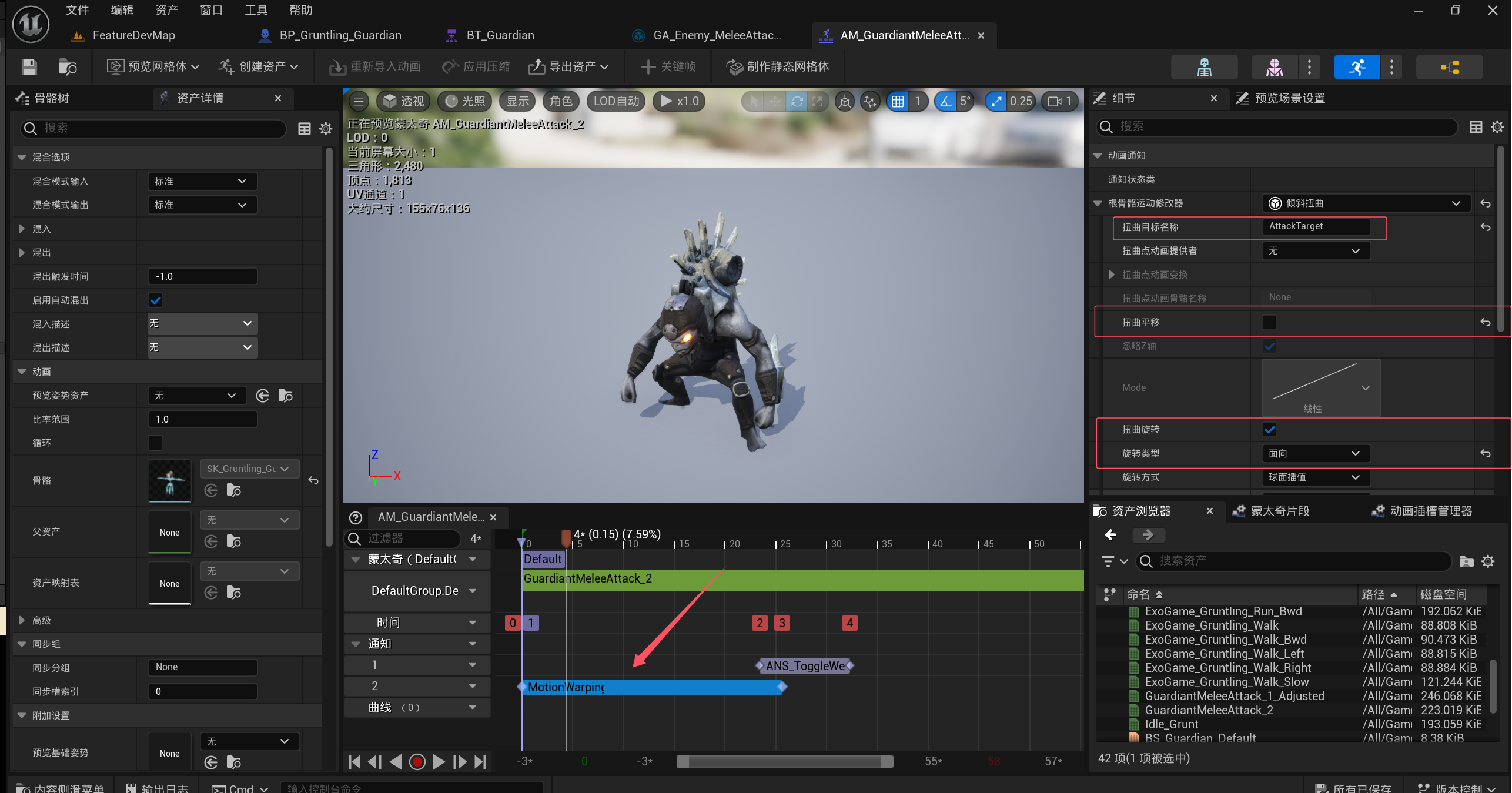Enable the 扭曲平移 checkbox

pos(1269,322)
